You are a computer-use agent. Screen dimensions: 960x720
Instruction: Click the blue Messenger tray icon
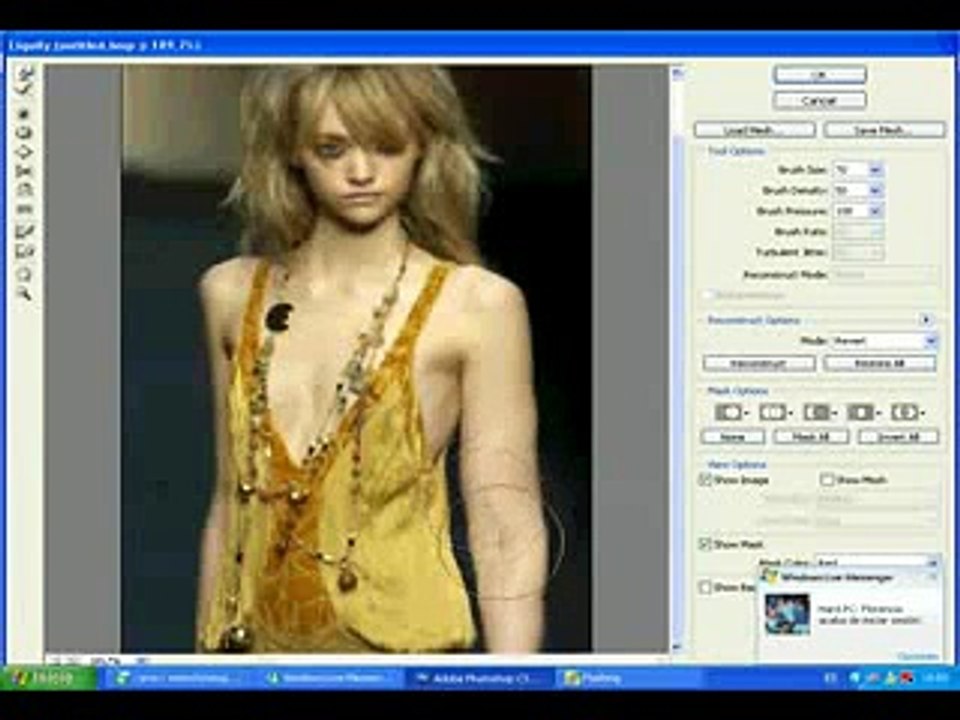(x=855, y=678)
